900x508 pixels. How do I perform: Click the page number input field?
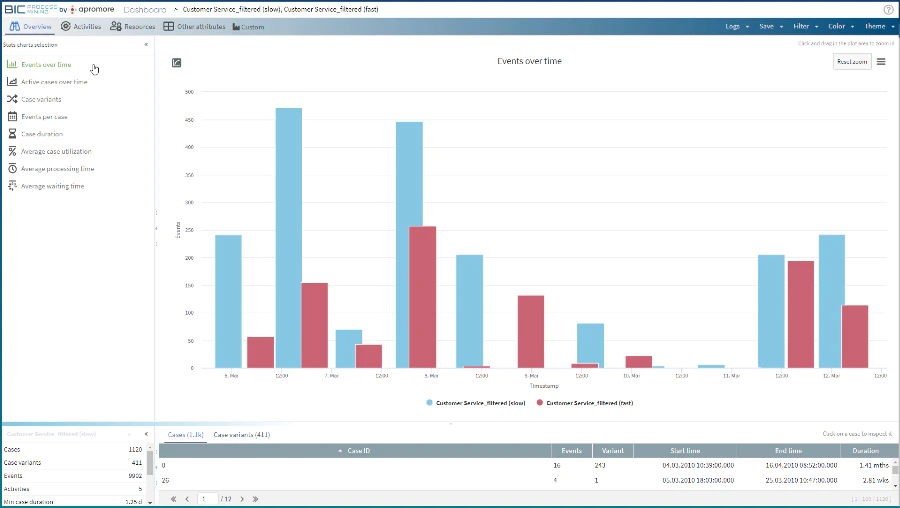click(x=207, y=499)
